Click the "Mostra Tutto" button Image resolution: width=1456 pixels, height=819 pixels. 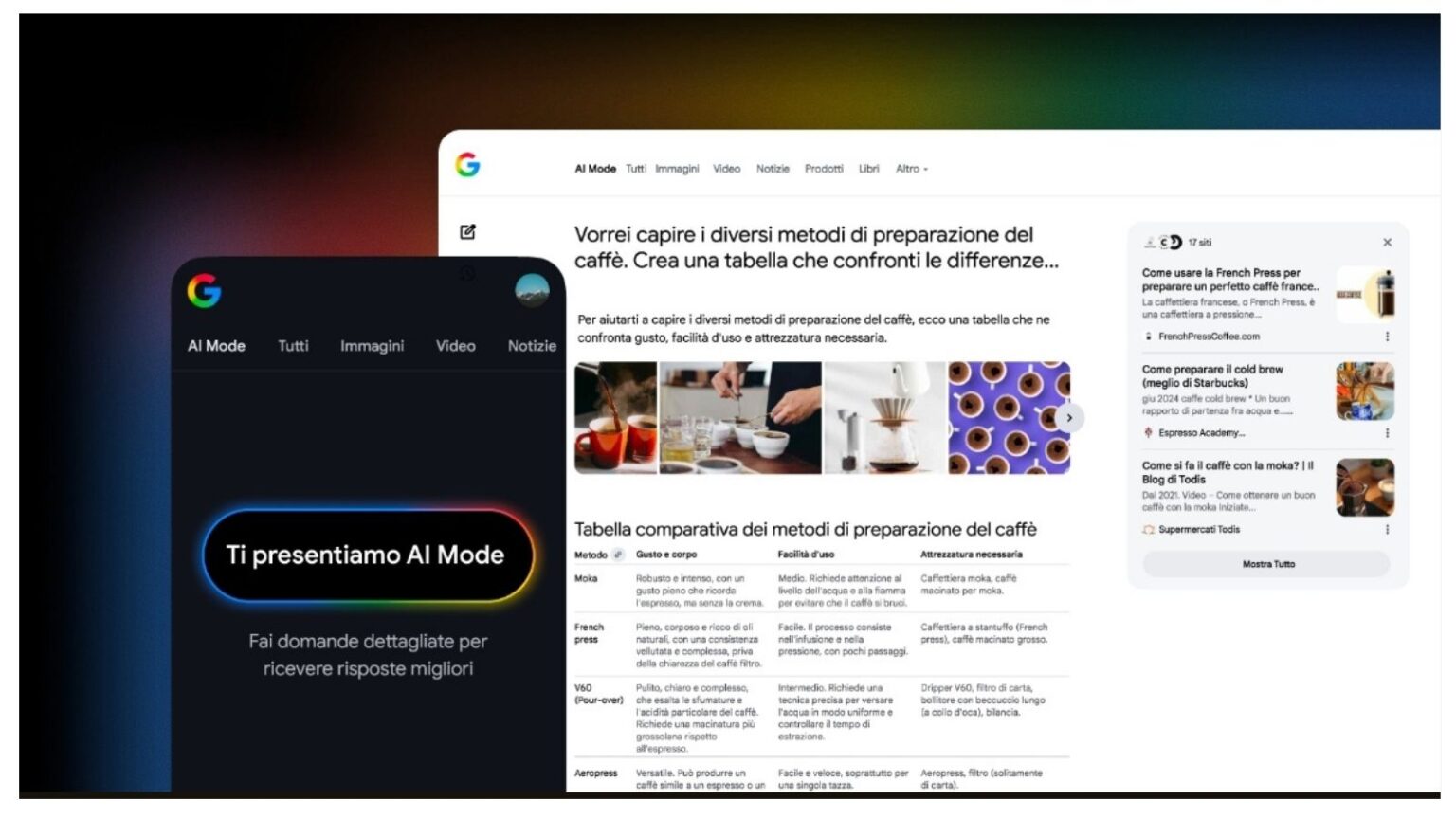[1267, 564]
